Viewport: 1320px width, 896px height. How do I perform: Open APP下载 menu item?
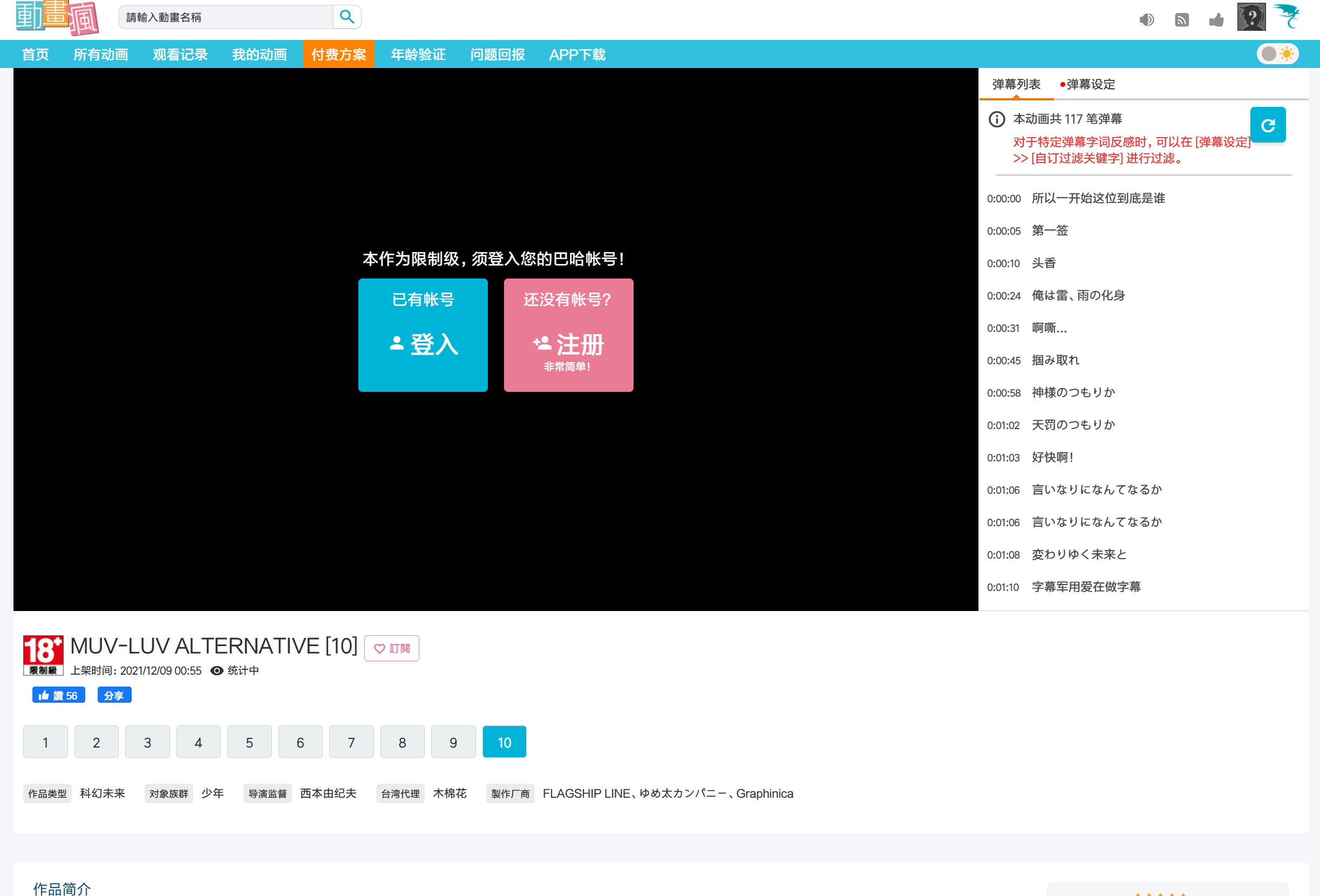[577, 55]
